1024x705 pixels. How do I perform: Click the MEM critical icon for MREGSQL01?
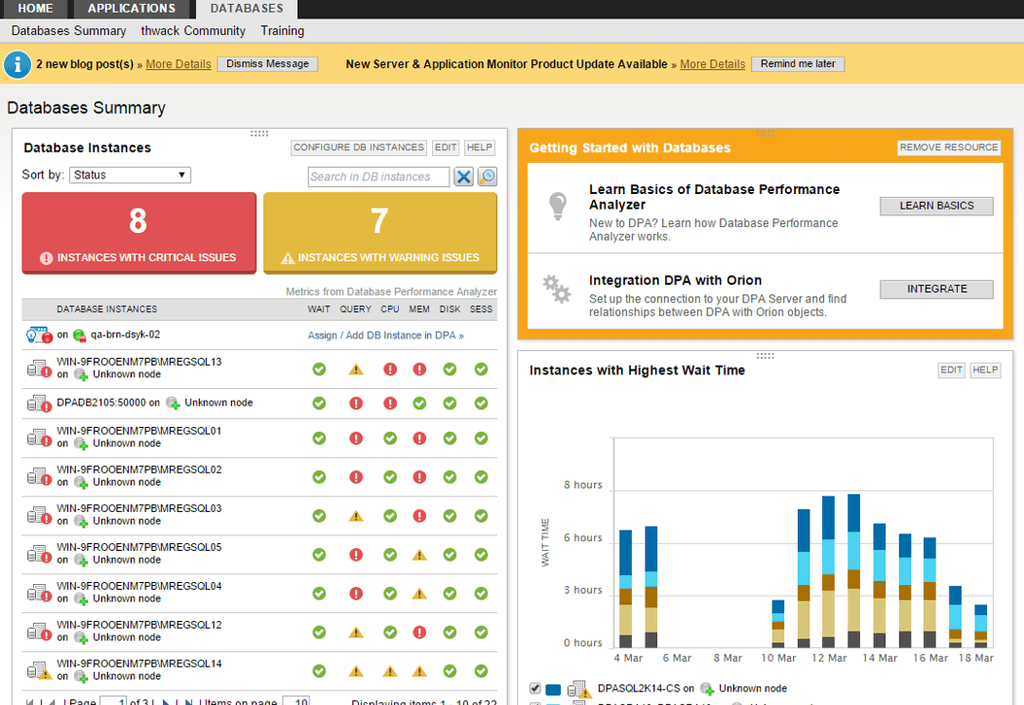(419, 439)
